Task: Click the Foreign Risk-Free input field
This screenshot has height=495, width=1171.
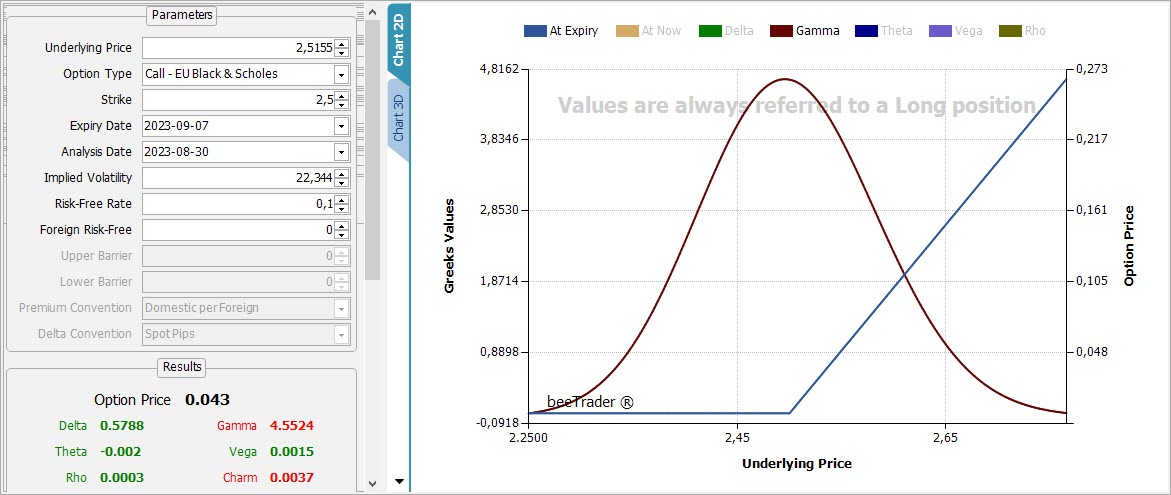Action: pyautogui.click(x=238, y=230)
